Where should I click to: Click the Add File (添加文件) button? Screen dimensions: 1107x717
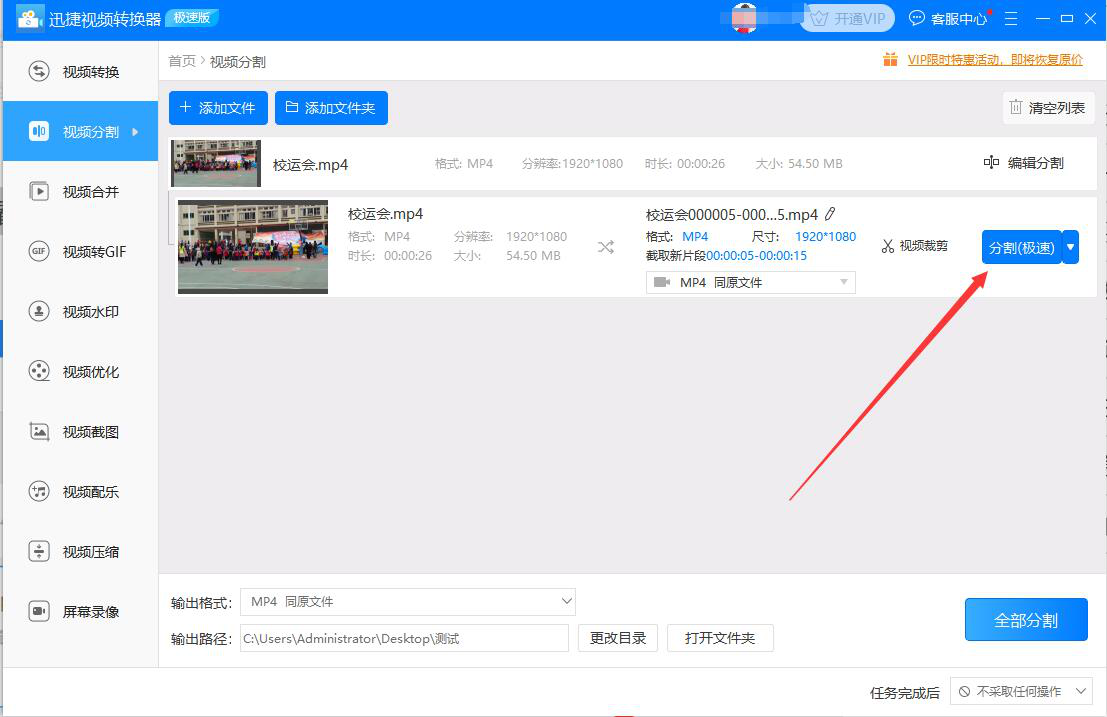[218, 108]
